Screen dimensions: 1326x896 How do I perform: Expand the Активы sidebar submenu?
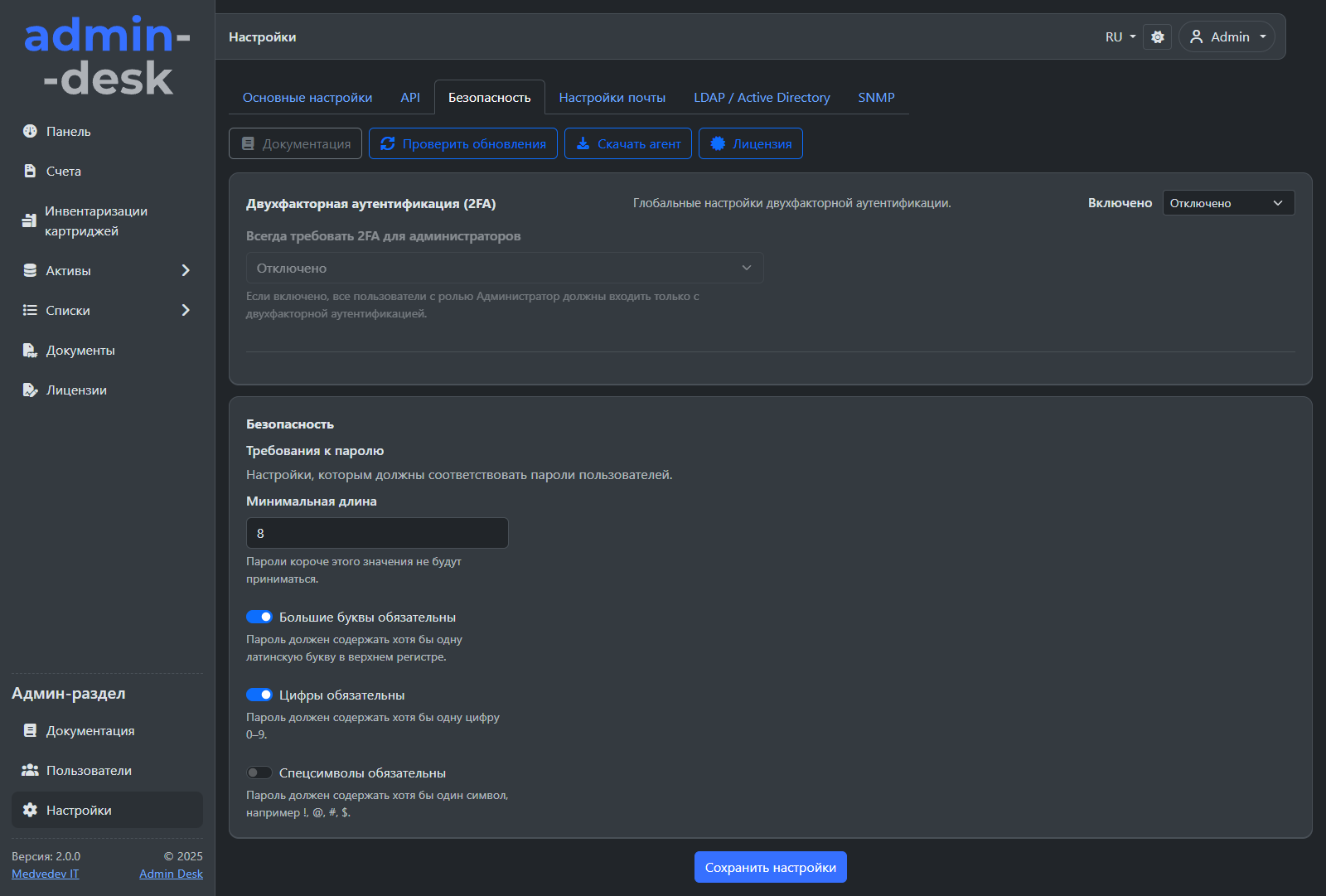point(186,270)
